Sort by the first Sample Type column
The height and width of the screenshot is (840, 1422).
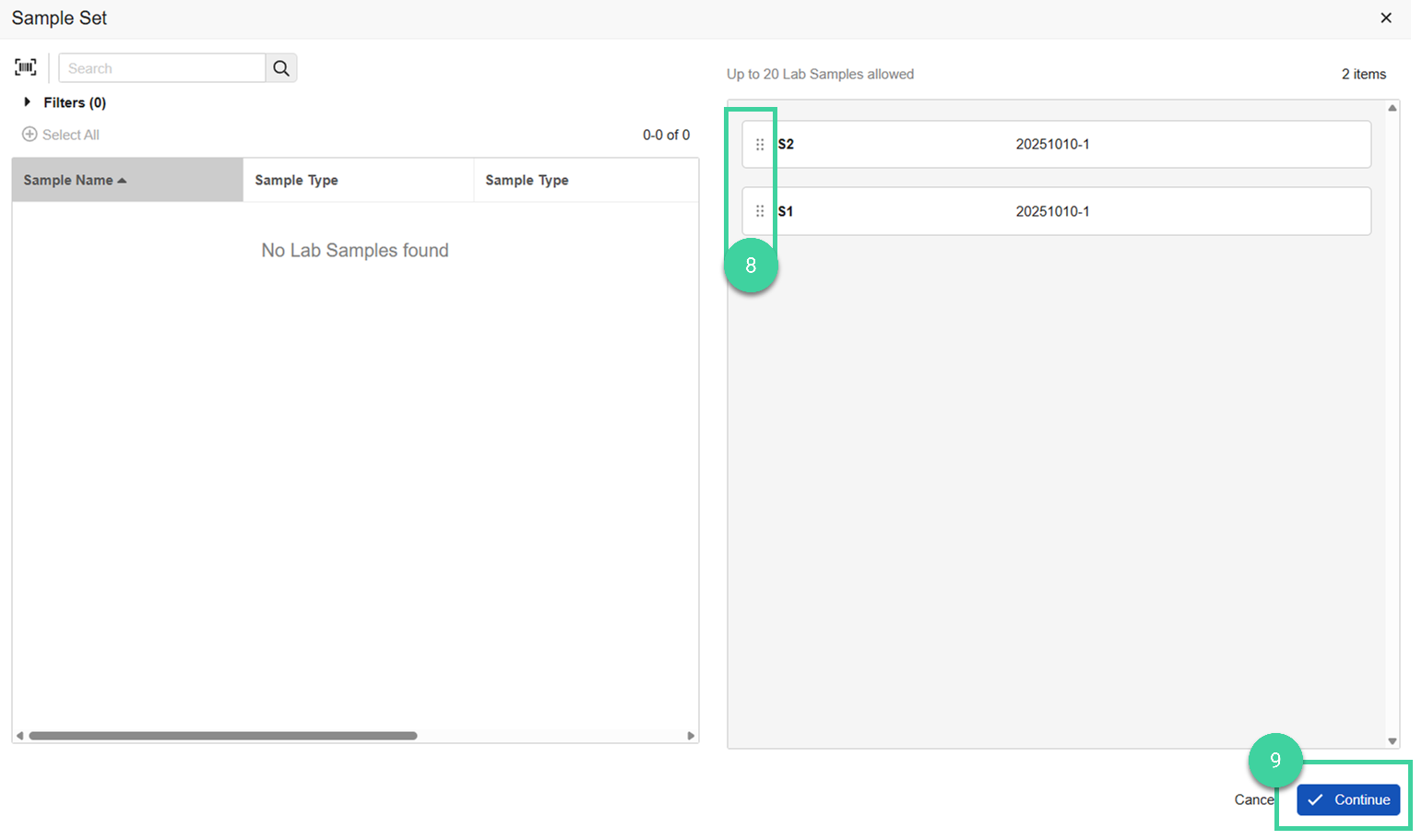pos(296,180)
